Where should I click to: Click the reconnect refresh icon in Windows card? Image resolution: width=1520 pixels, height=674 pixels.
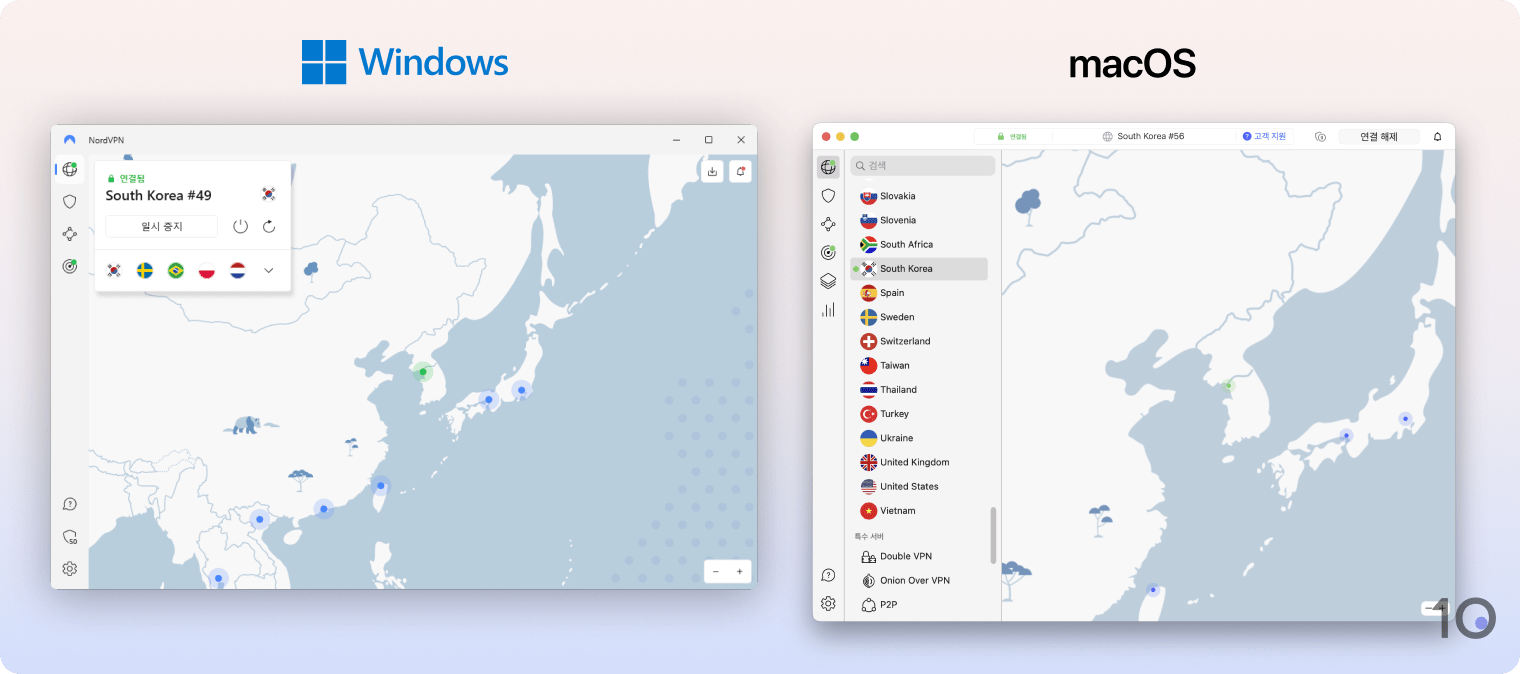point(269,226)
